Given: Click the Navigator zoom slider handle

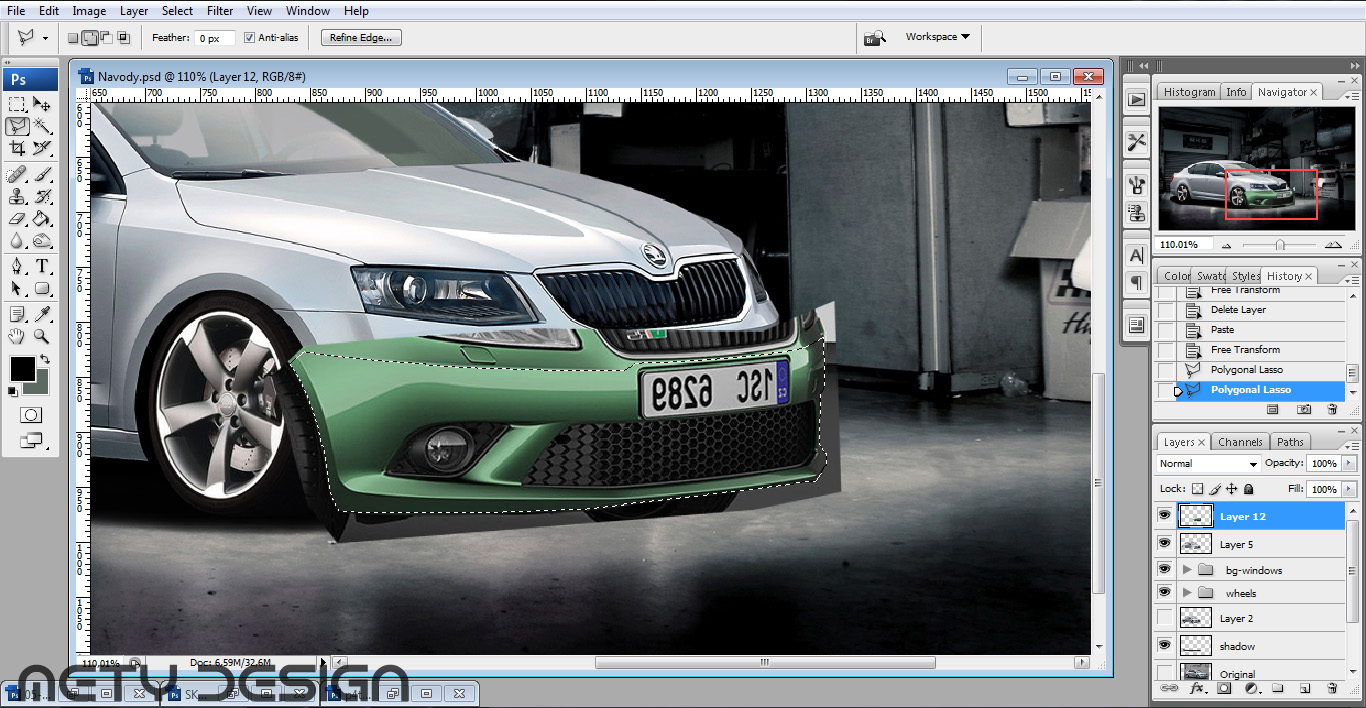Looking at the screenshot, I should (x=1279, y=244).
